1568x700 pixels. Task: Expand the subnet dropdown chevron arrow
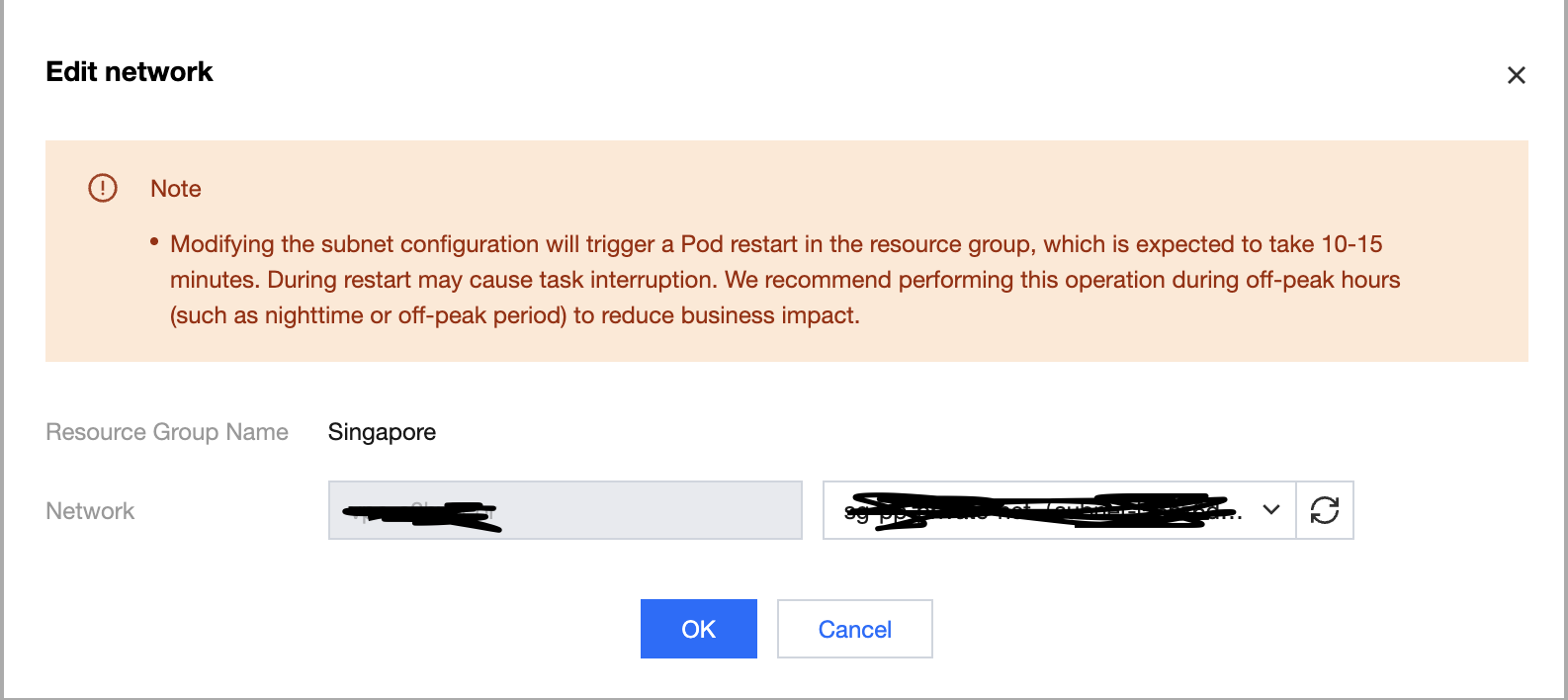[1271, 510]
